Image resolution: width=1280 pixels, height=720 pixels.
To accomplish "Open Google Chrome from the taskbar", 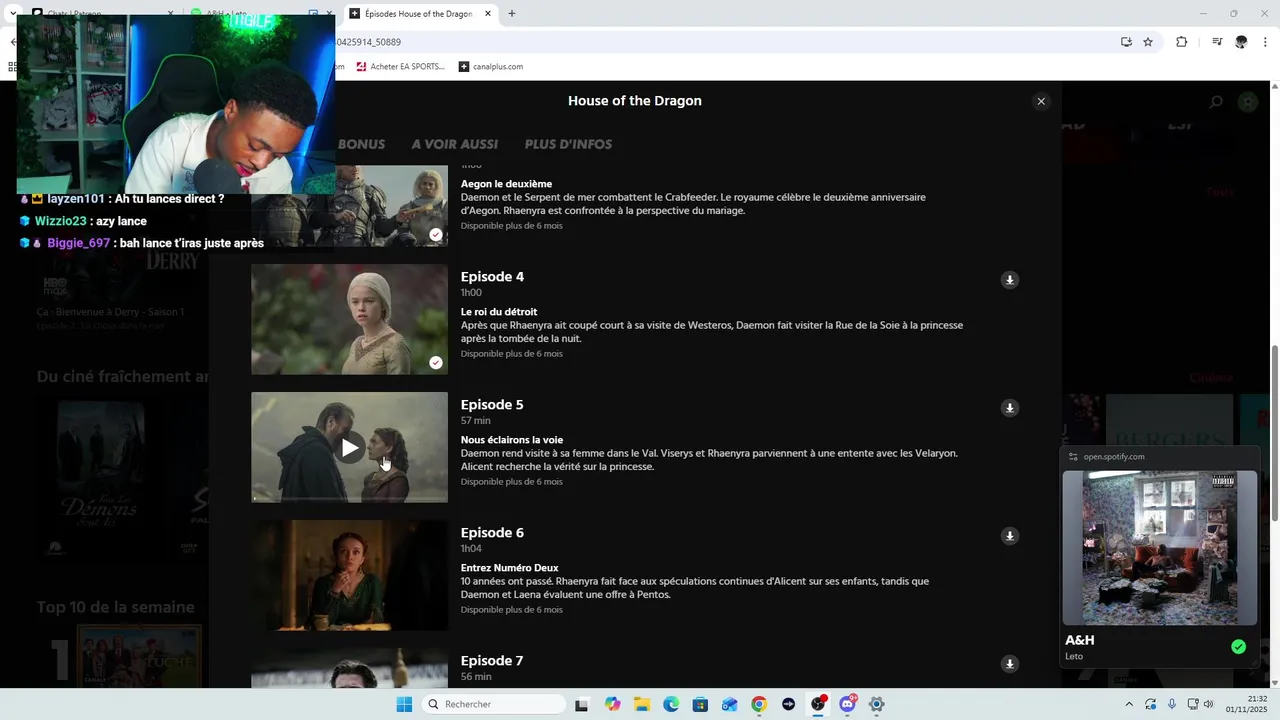I will tap(759, 704).
